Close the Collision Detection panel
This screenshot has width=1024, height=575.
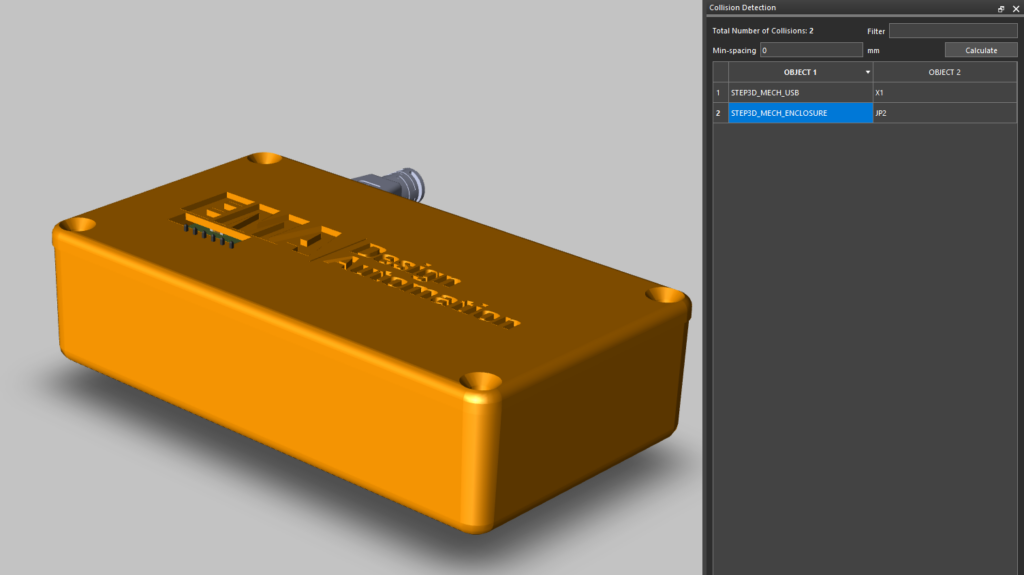point(1016,8)
